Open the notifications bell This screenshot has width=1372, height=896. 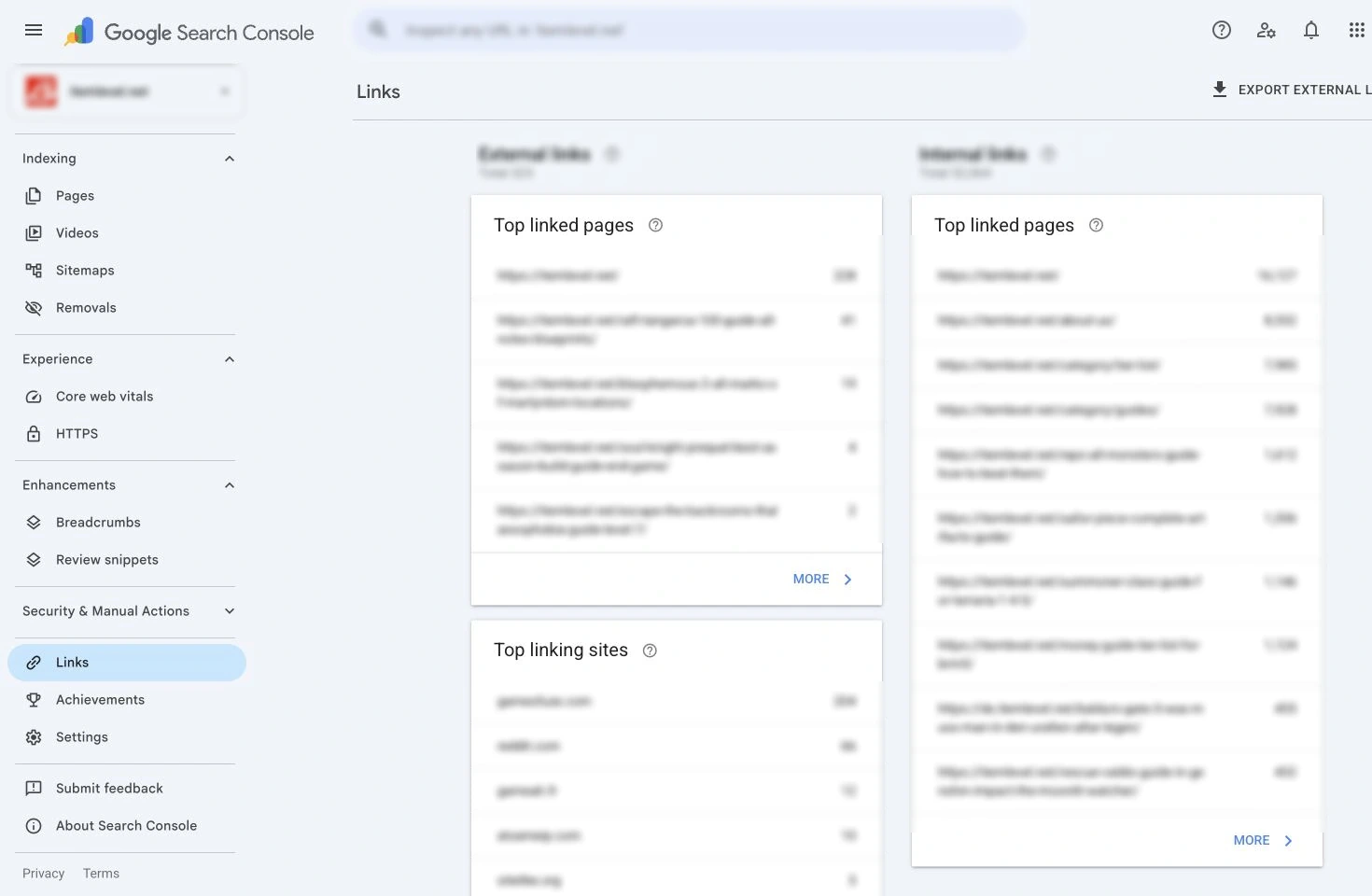(1310, 30)
